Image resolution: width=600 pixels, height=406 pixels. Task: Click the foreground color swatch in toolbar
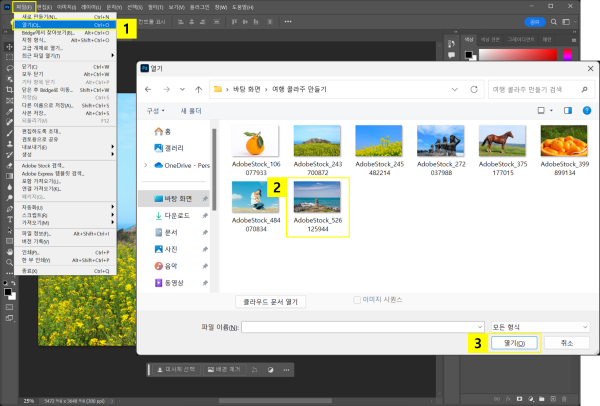tap(7, 292)
